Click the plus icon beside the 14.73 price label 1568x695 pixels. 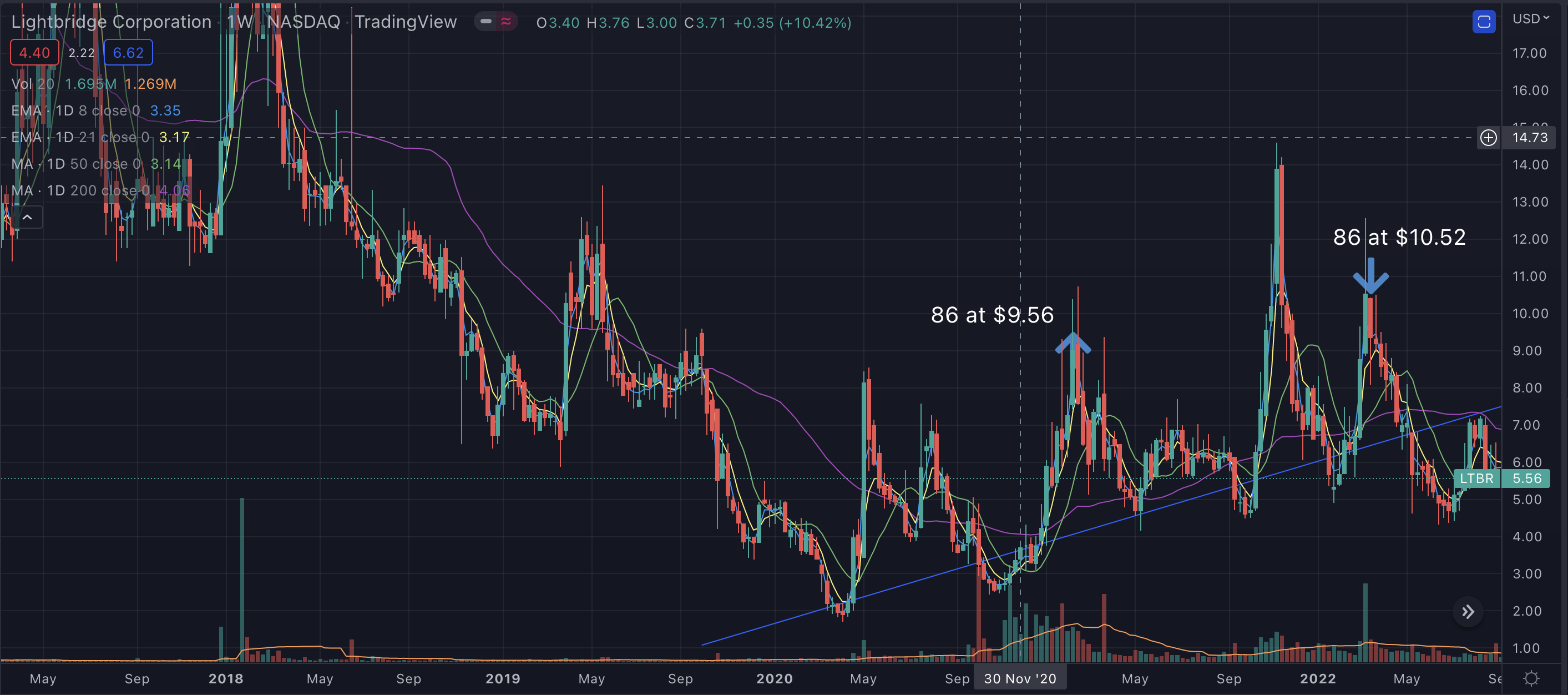1488,138
